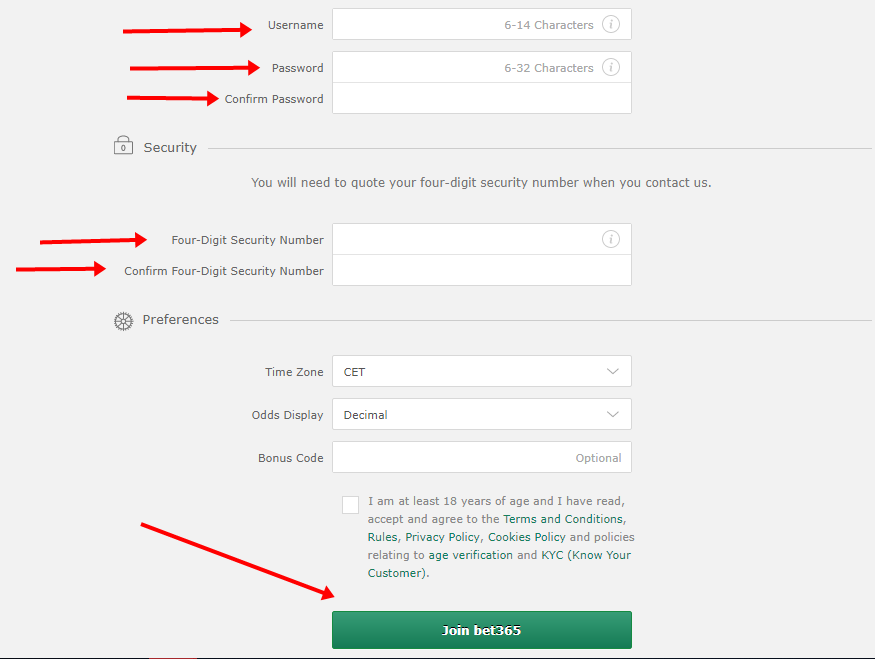Click the Security section heading text
This screenshot has width=875, height=659.
pyautogui.click(x=170, y=147)
